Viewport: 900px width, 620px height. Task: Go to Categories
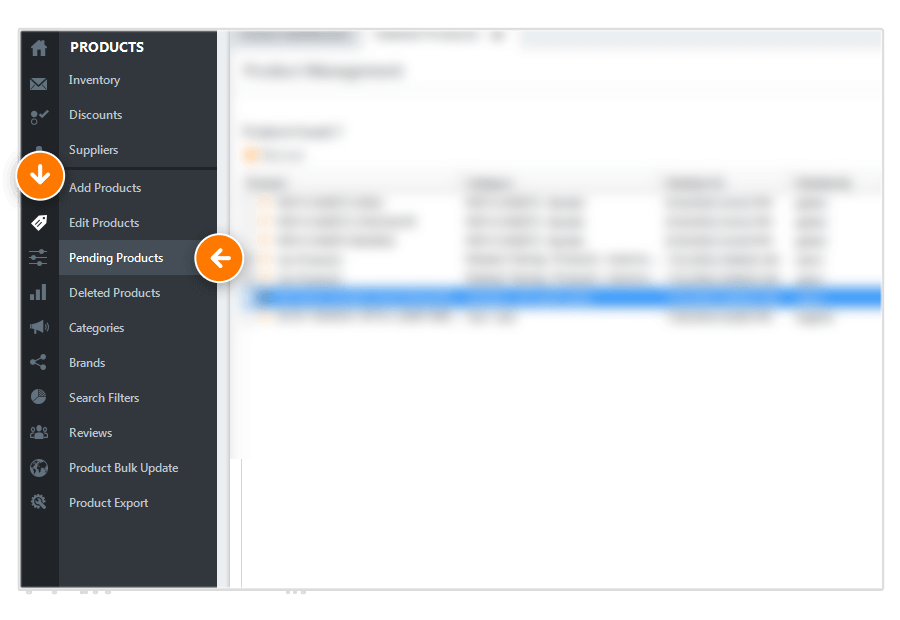click(x=96, y=328)
